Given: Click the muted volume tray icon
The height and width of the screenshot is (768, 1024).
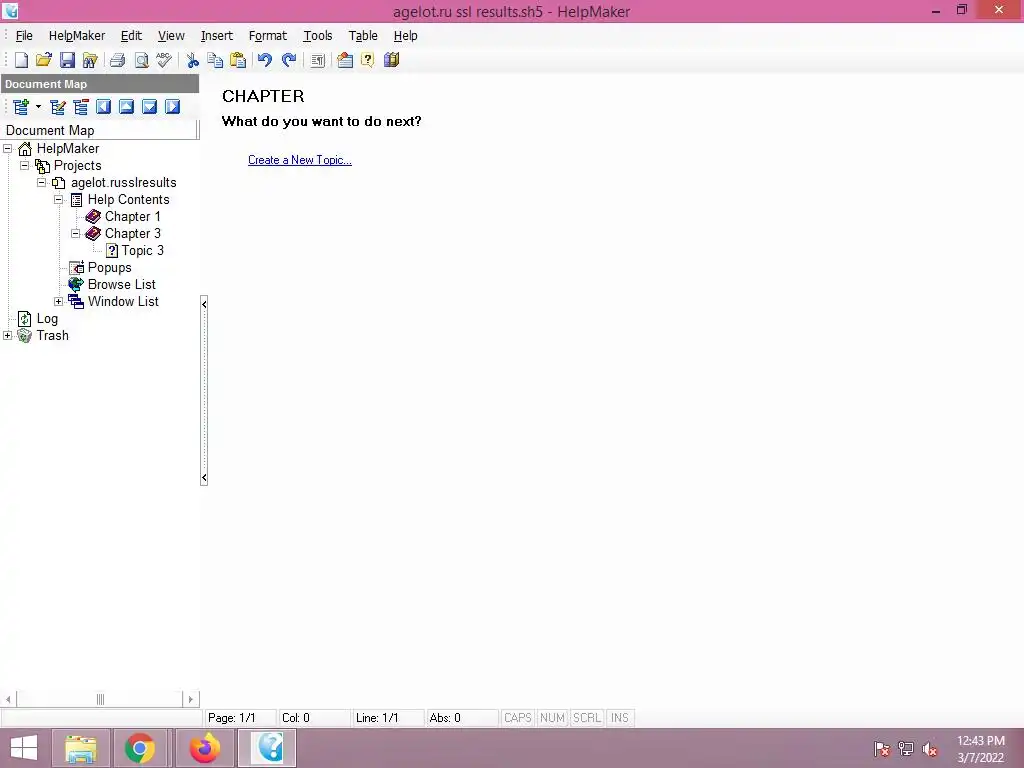Looking at the screenshot, I should pos(930,749).
